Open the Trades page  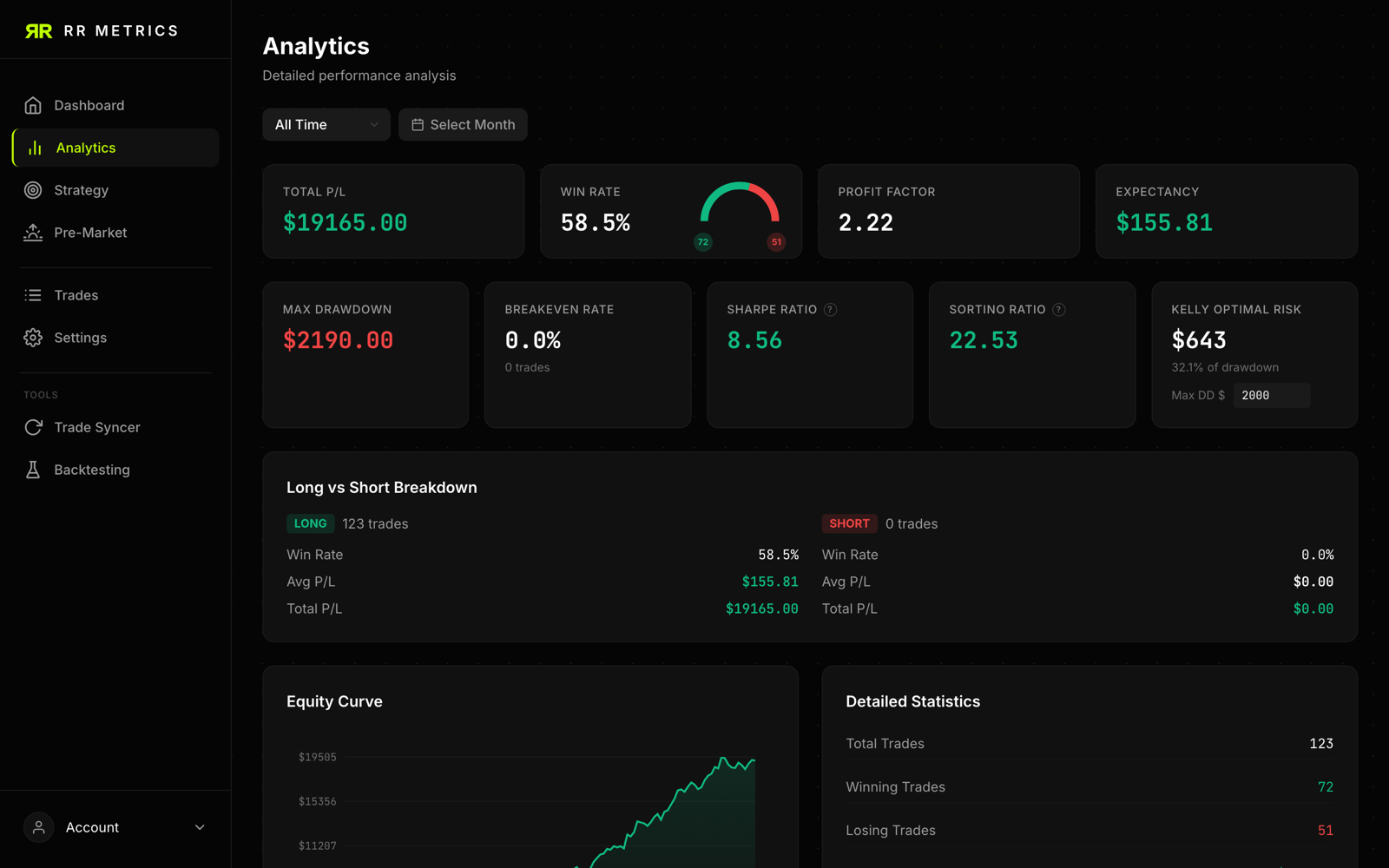tap(115, 295)
